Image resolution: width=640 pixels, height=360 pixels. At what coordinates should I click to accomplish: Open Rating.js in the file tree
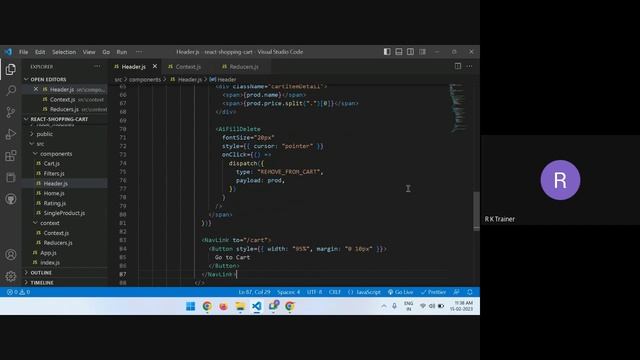55,203
